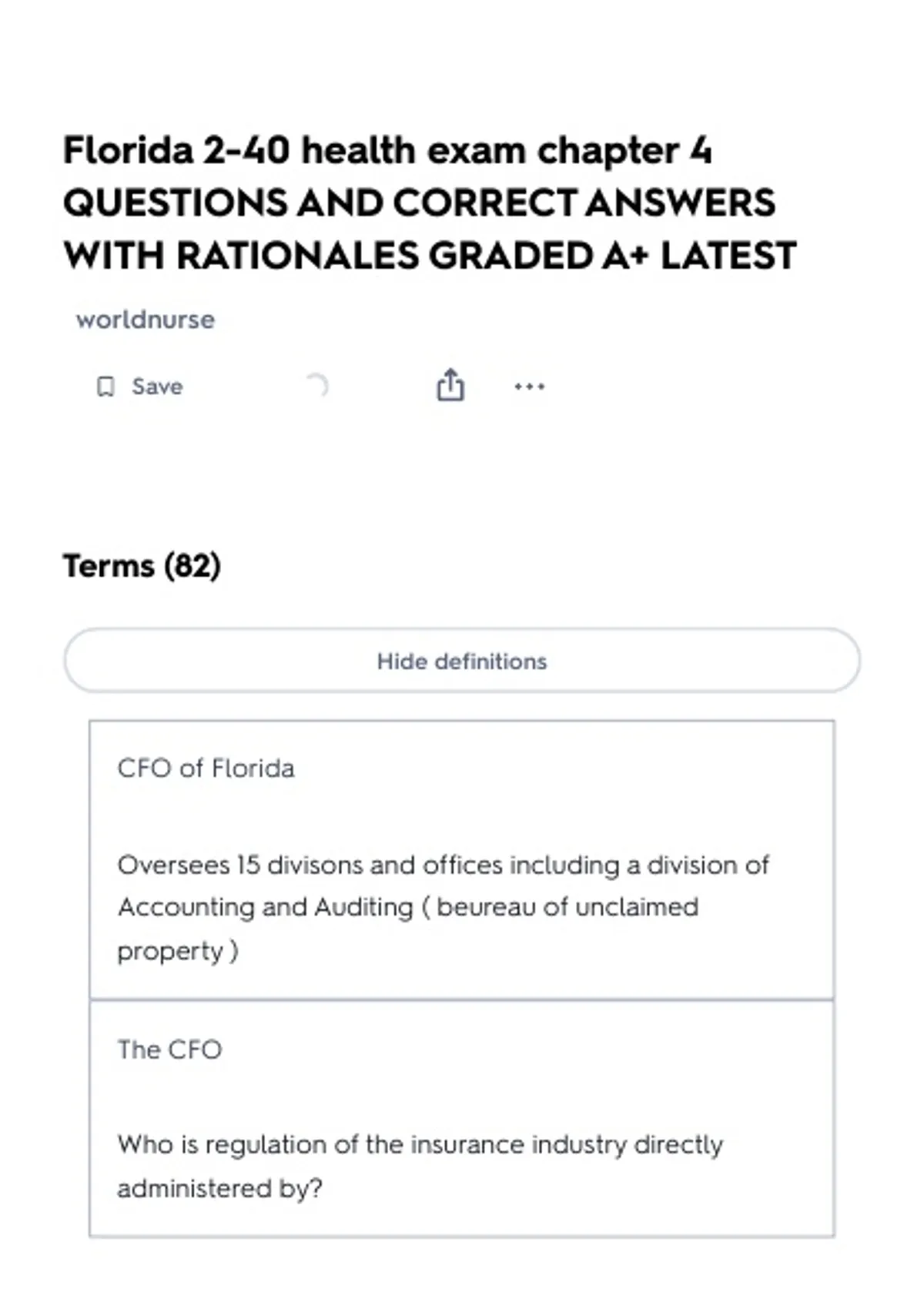This screenshot has height=1309, width=924.
Task: Click the Save label text
Action: tap(157, 387)
